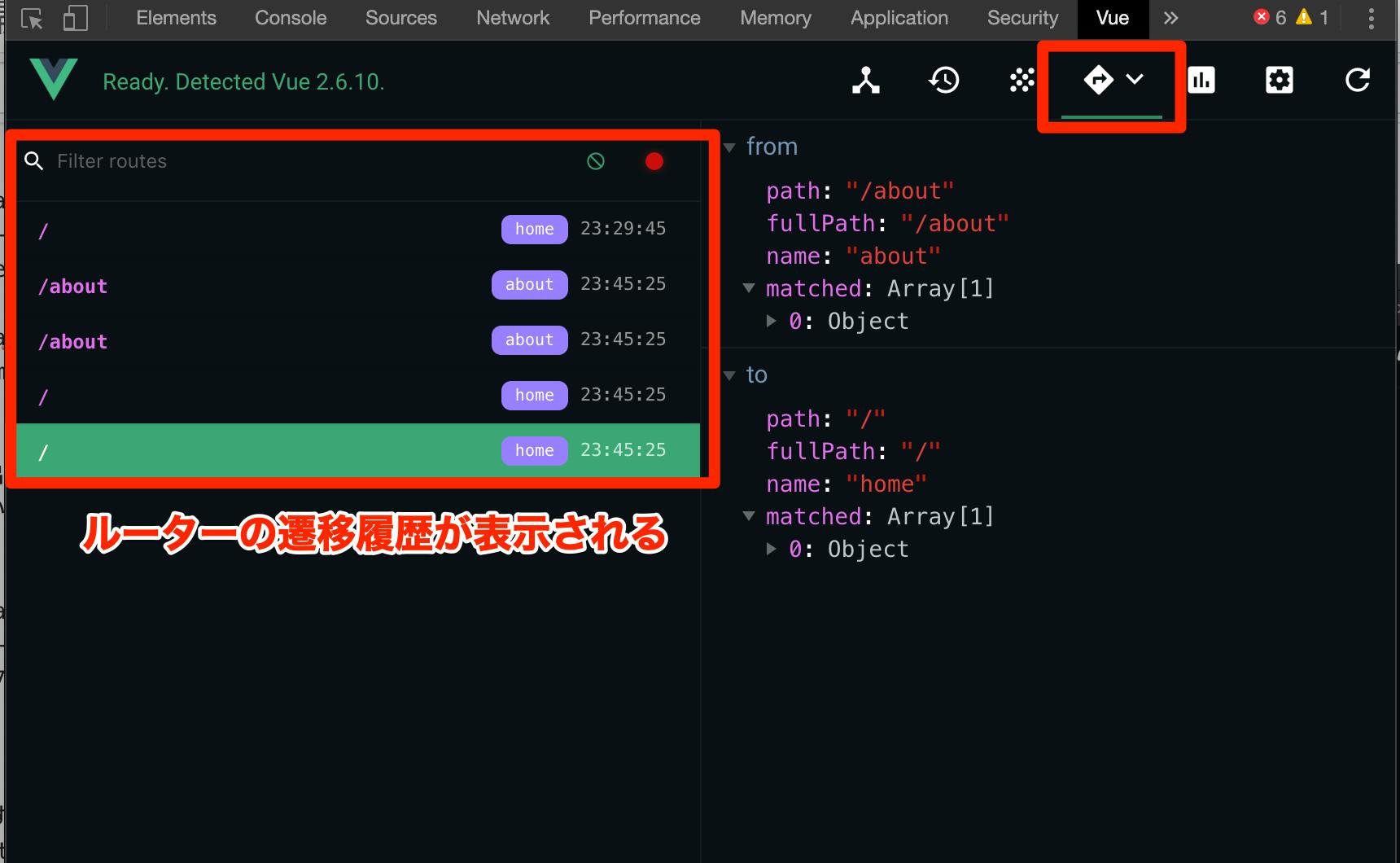Toggle the inspect element cursor icon

(x=32, y=17)
